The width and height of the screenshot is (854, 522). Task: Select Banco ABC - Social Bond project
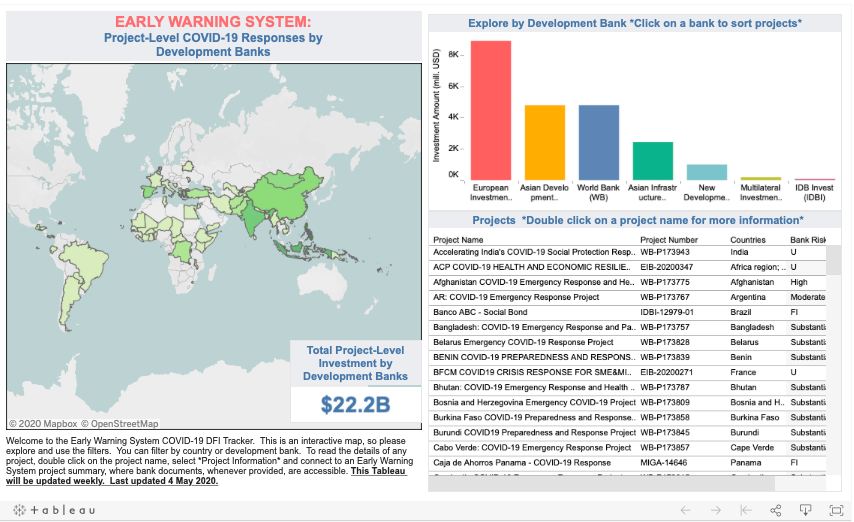click(x=480, y=312)
